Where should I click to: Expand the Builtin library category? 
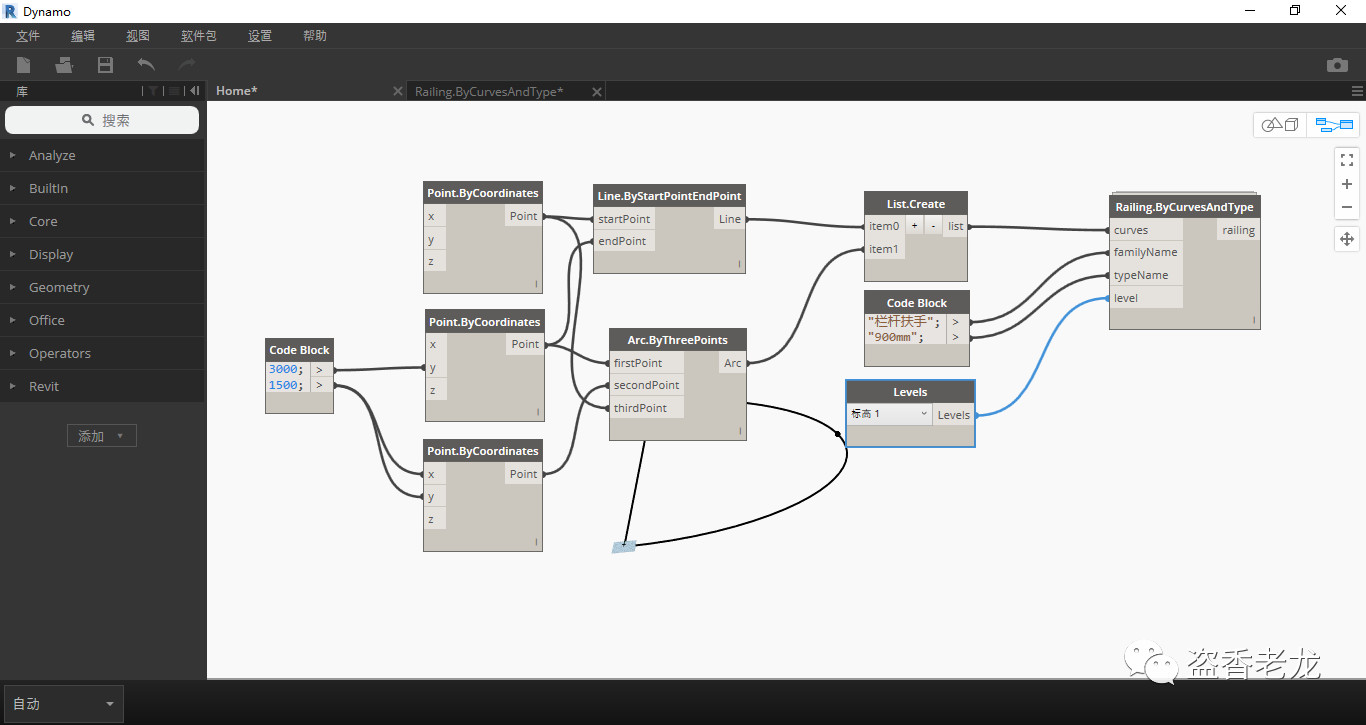pos(102,188)
